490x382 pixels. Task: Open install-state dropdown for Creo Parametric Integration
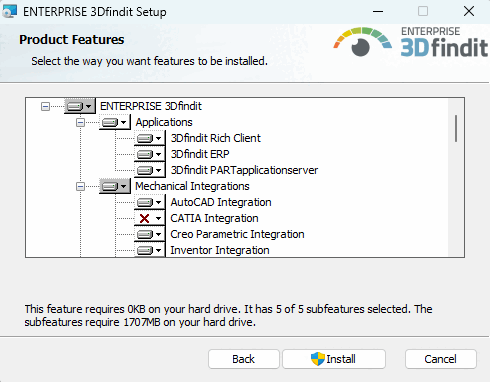[x=150, y=234]
